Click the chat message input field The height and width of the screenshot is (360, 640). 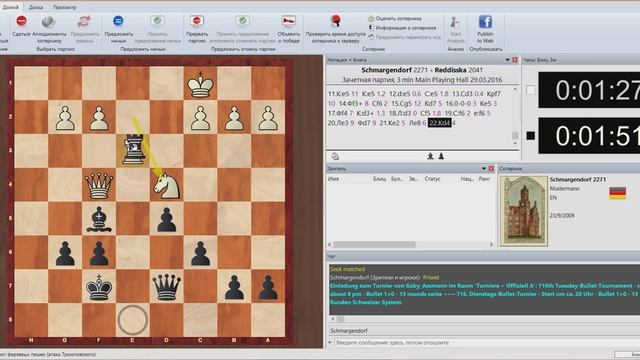486,342
